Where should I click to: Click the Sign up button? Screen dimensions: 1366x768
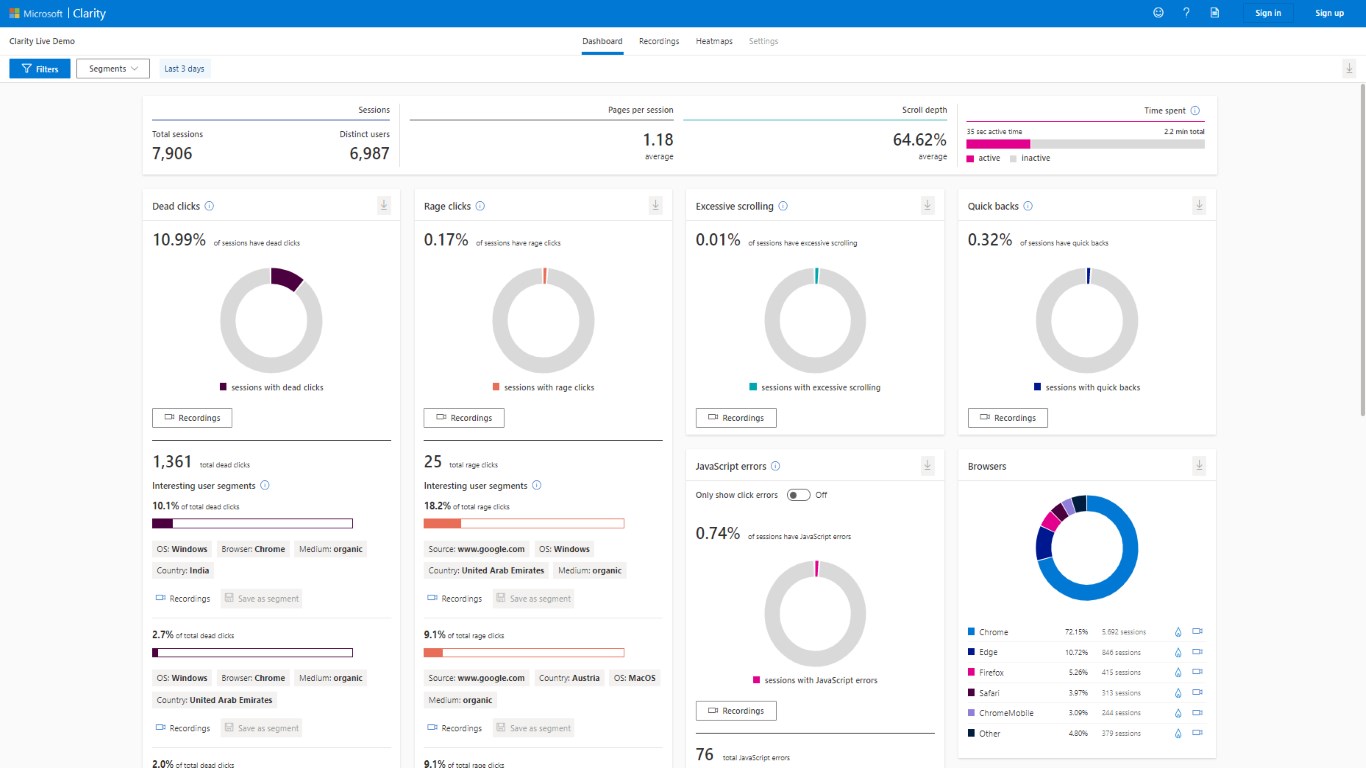[x=1330, y=13]
